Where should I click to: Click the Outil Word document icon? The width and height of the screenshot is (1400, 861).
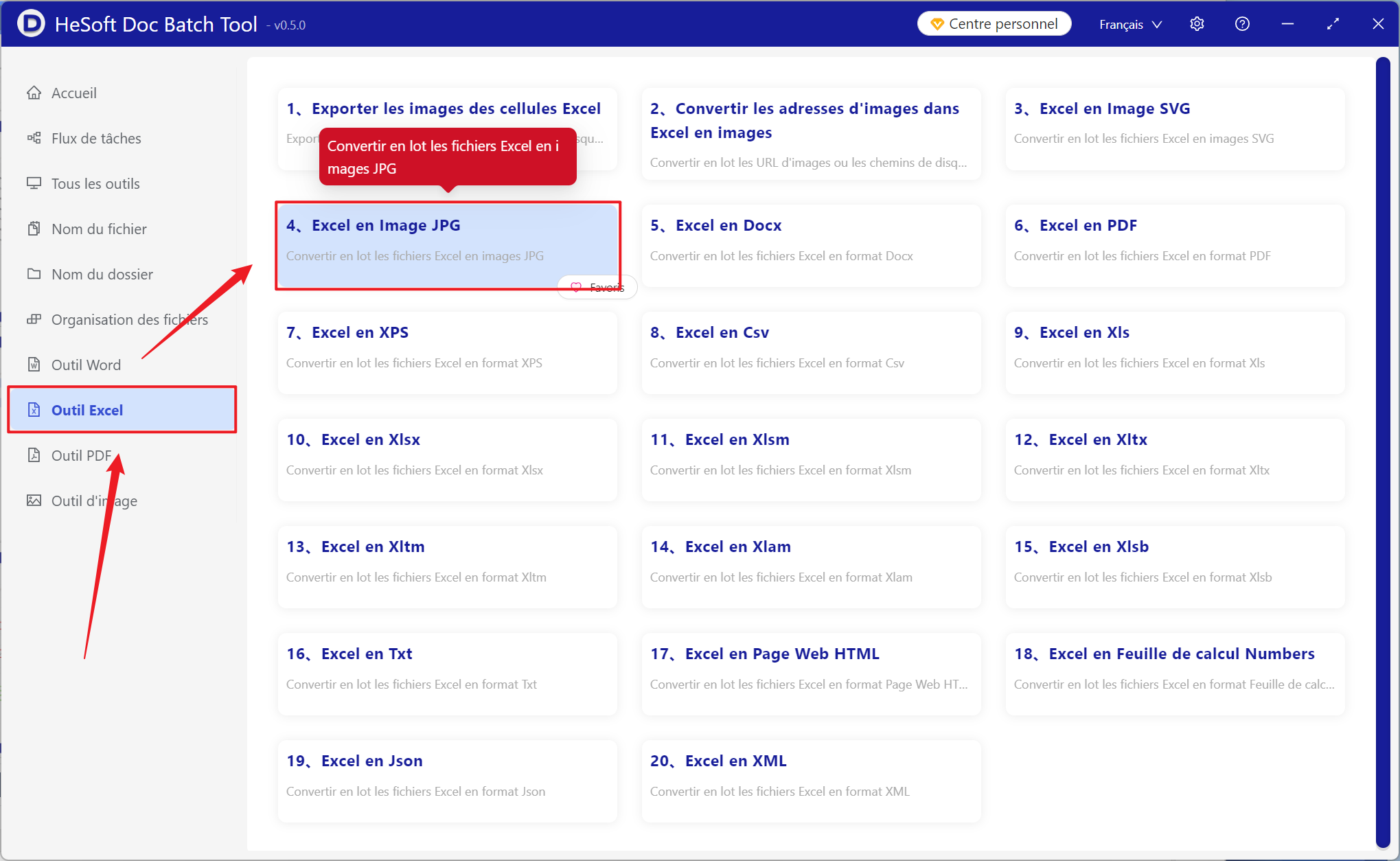click(34, 365)
